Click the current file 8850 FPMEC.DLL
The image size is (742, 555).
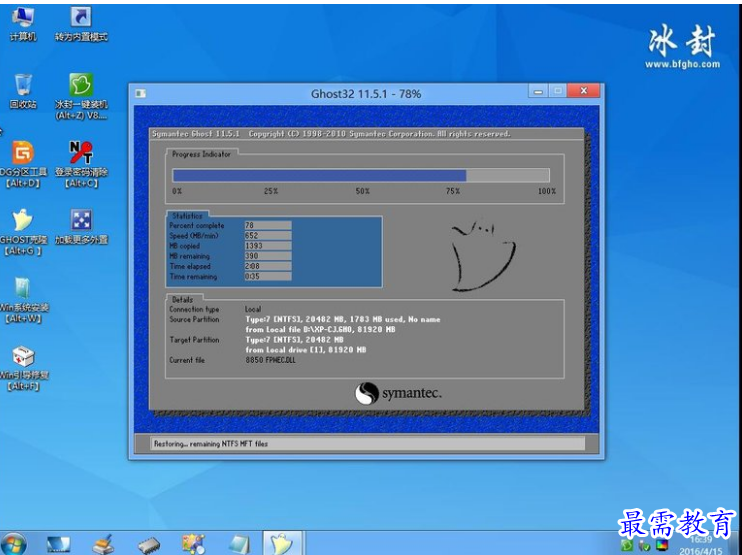pos(270,360)
